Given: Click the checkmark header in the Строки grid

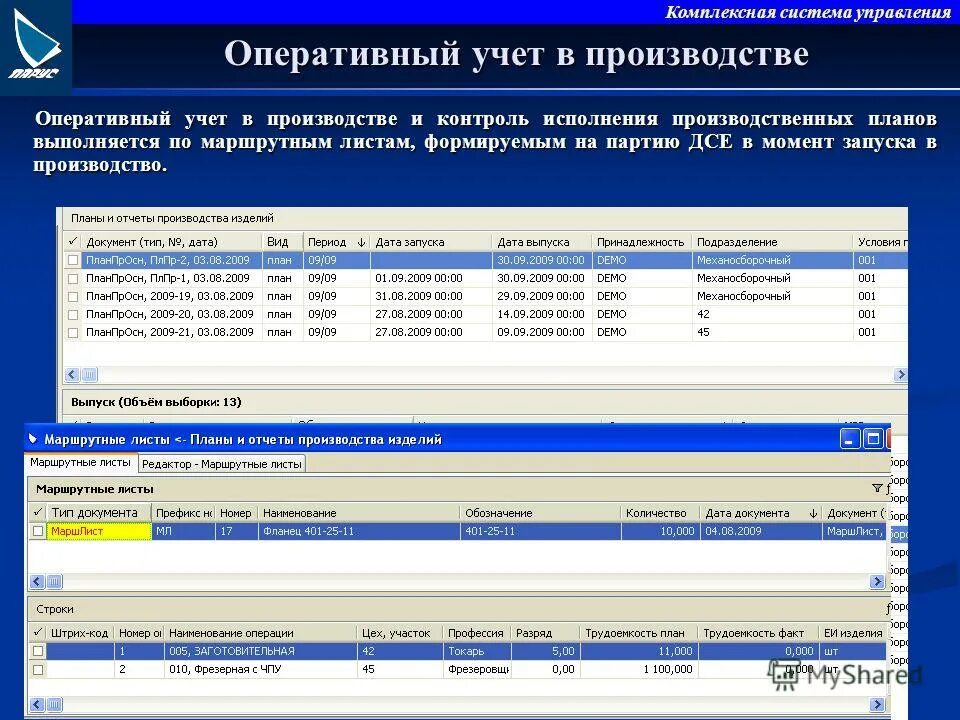Looking at the screenshot, I should coord(40,631).
